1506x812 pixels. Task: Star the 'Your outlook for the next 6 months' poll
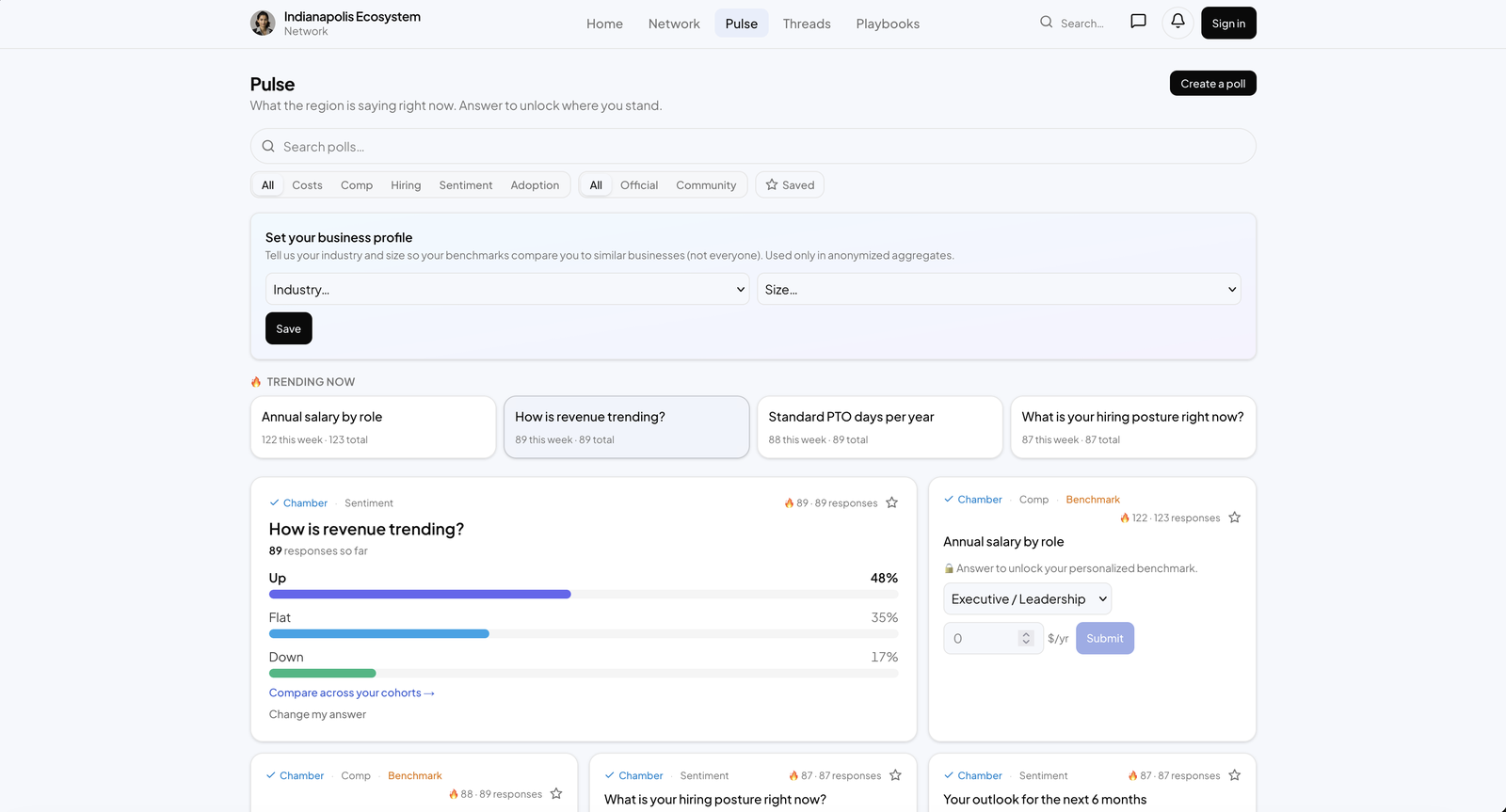1234,775
